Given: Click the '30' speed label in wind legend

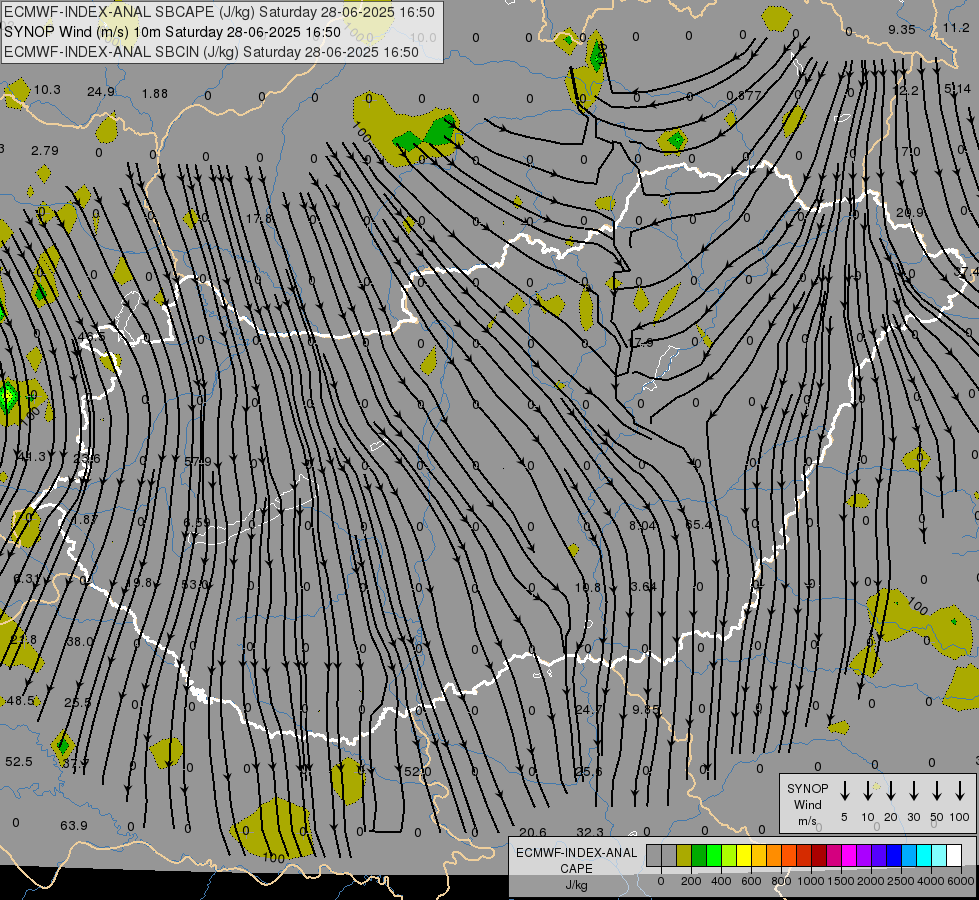Looking at the screenshot, I should [x=913, y=817].
